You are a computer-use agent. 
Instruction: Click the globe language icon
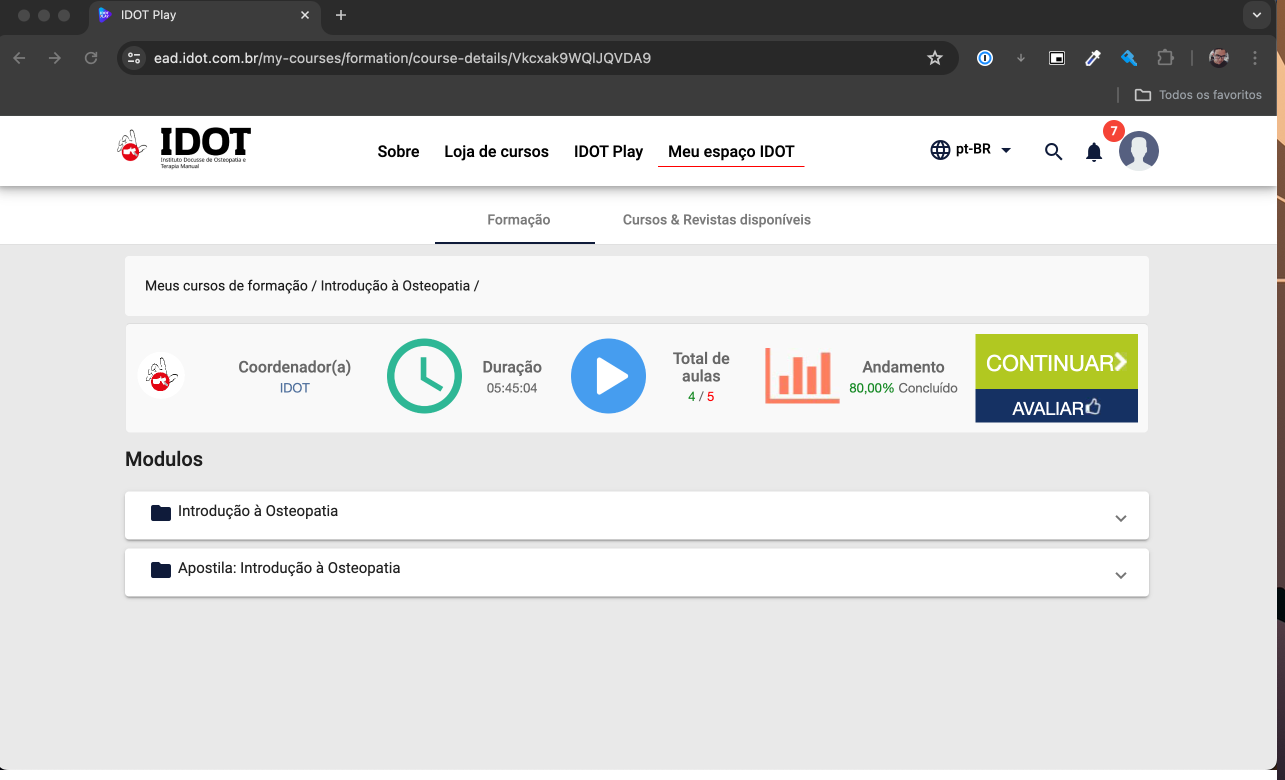click(x=940, y=150)
